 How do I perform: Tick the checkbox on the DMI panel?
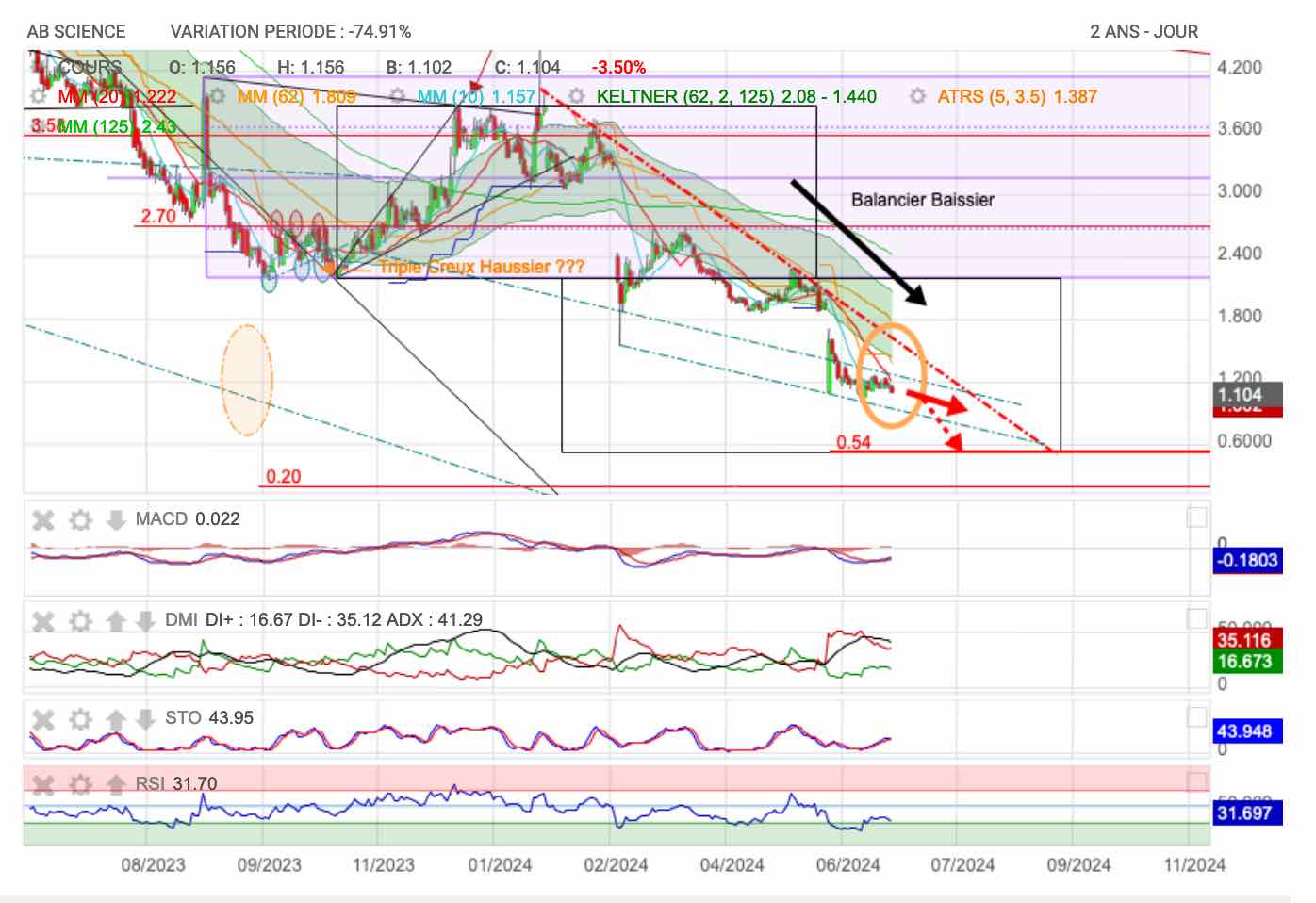click(x=1196, y=618)
